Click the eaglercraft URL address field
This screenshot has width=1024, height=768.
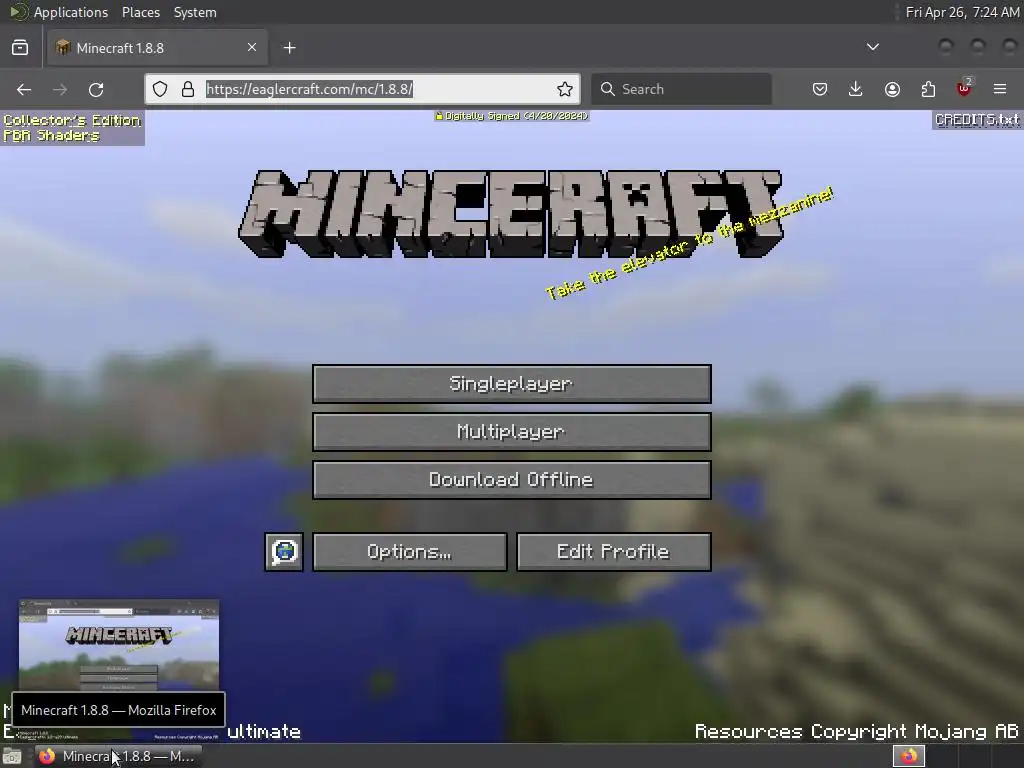[x=362, y=89]
